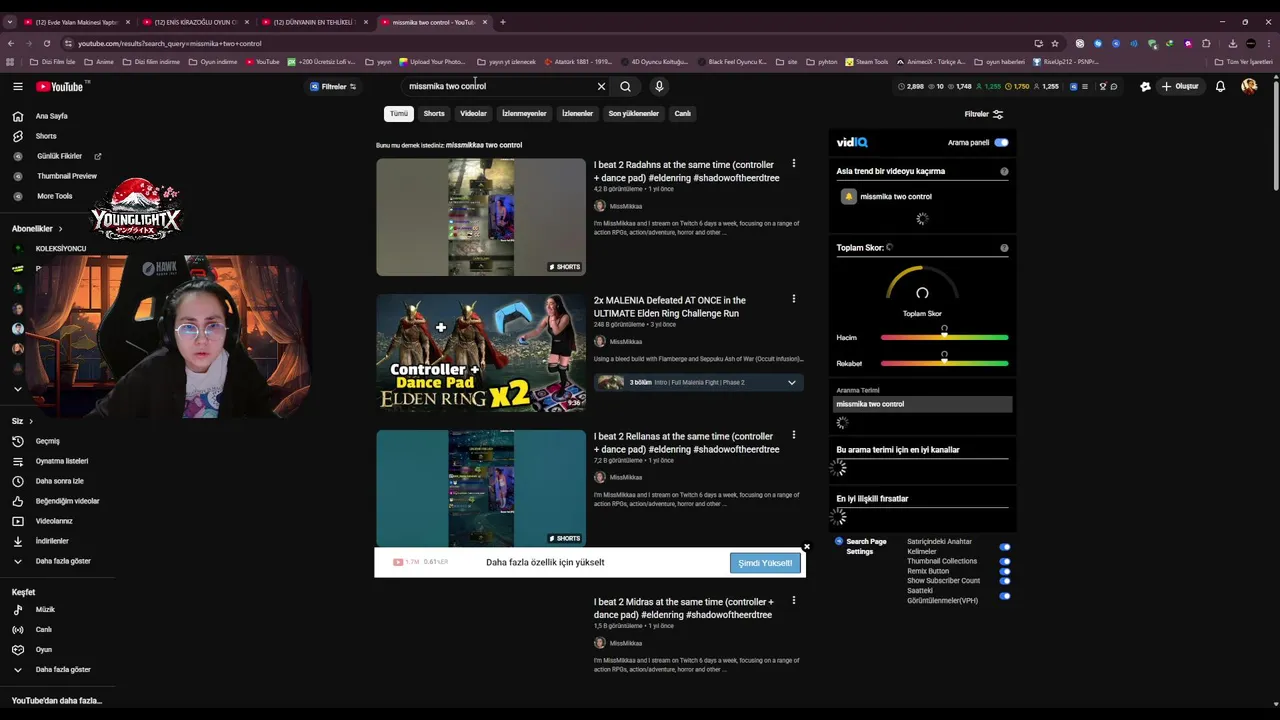
Task: Reload the page with browser refresh icon
Action: pos(46,43)
